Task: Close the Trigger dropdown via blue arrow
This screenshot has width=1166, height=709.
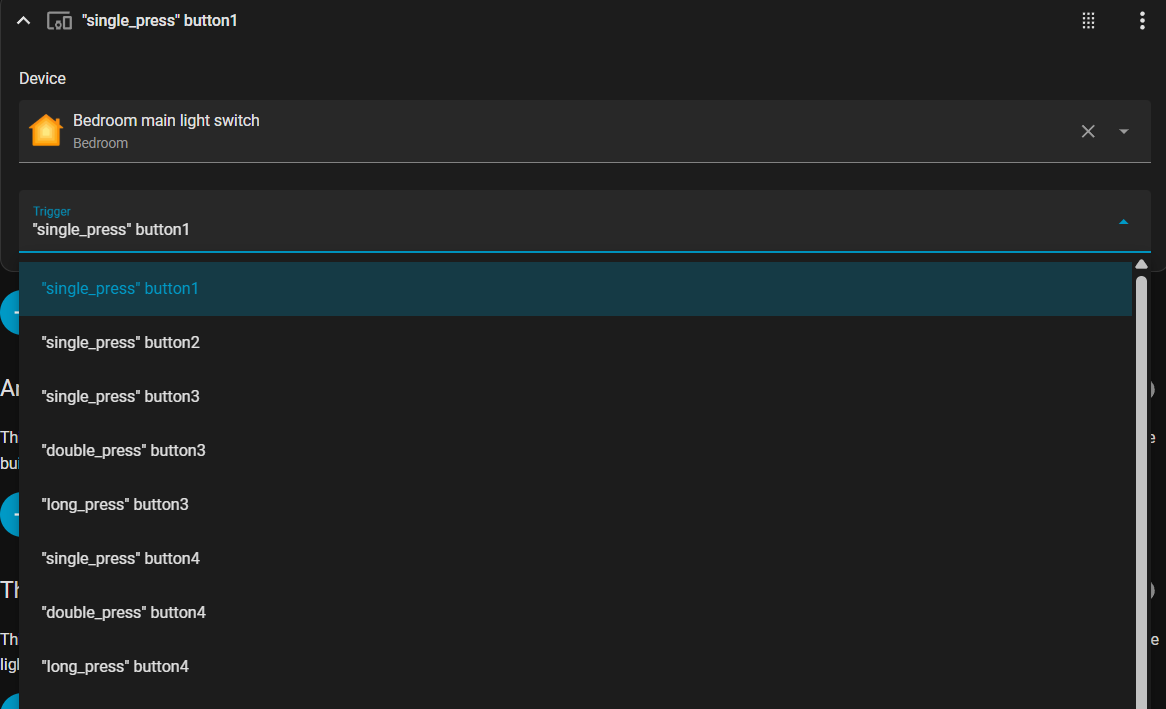Action: coord(1124,221)
